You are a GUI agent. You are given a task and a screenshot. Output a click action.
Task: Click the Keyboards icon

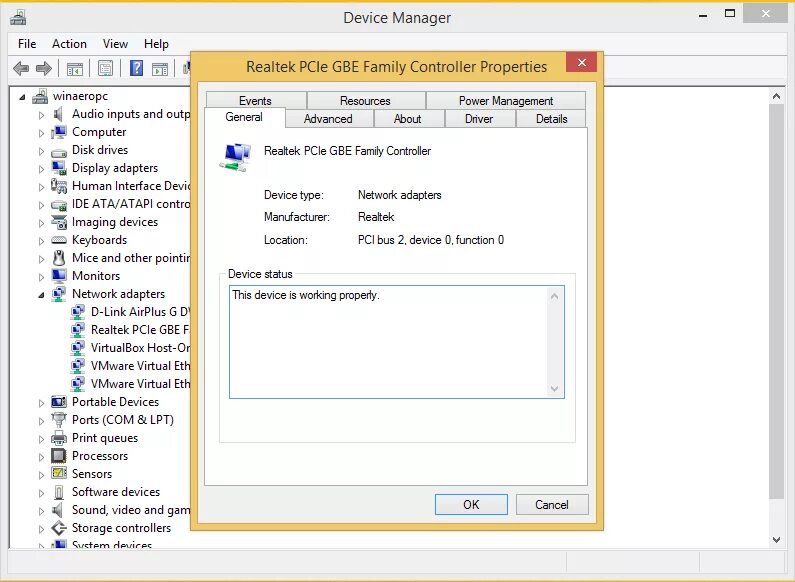coord(59,240)
